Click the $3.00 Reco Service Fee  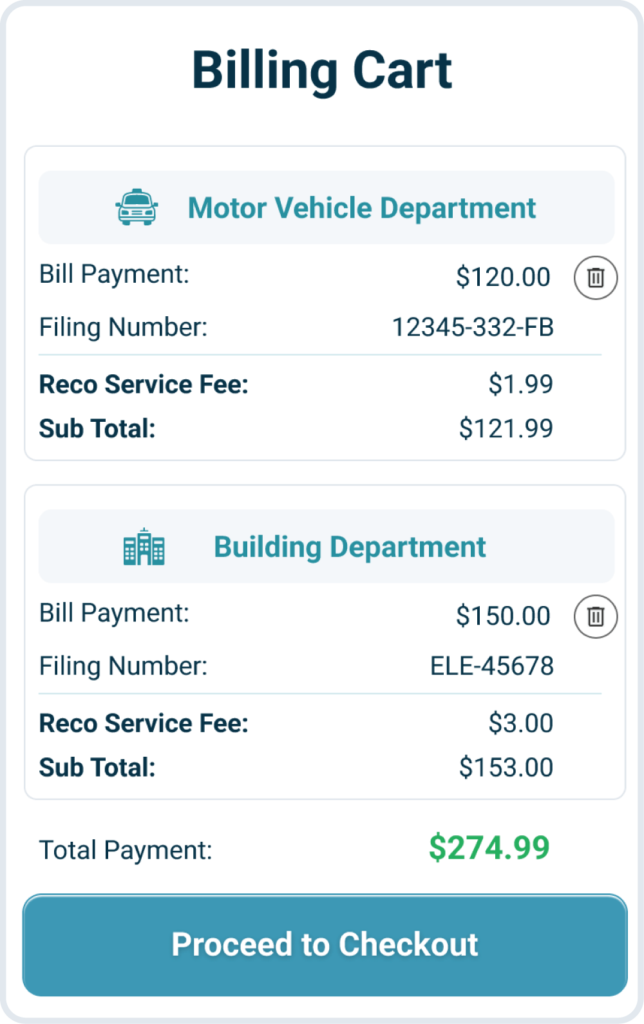coord(521,723)
